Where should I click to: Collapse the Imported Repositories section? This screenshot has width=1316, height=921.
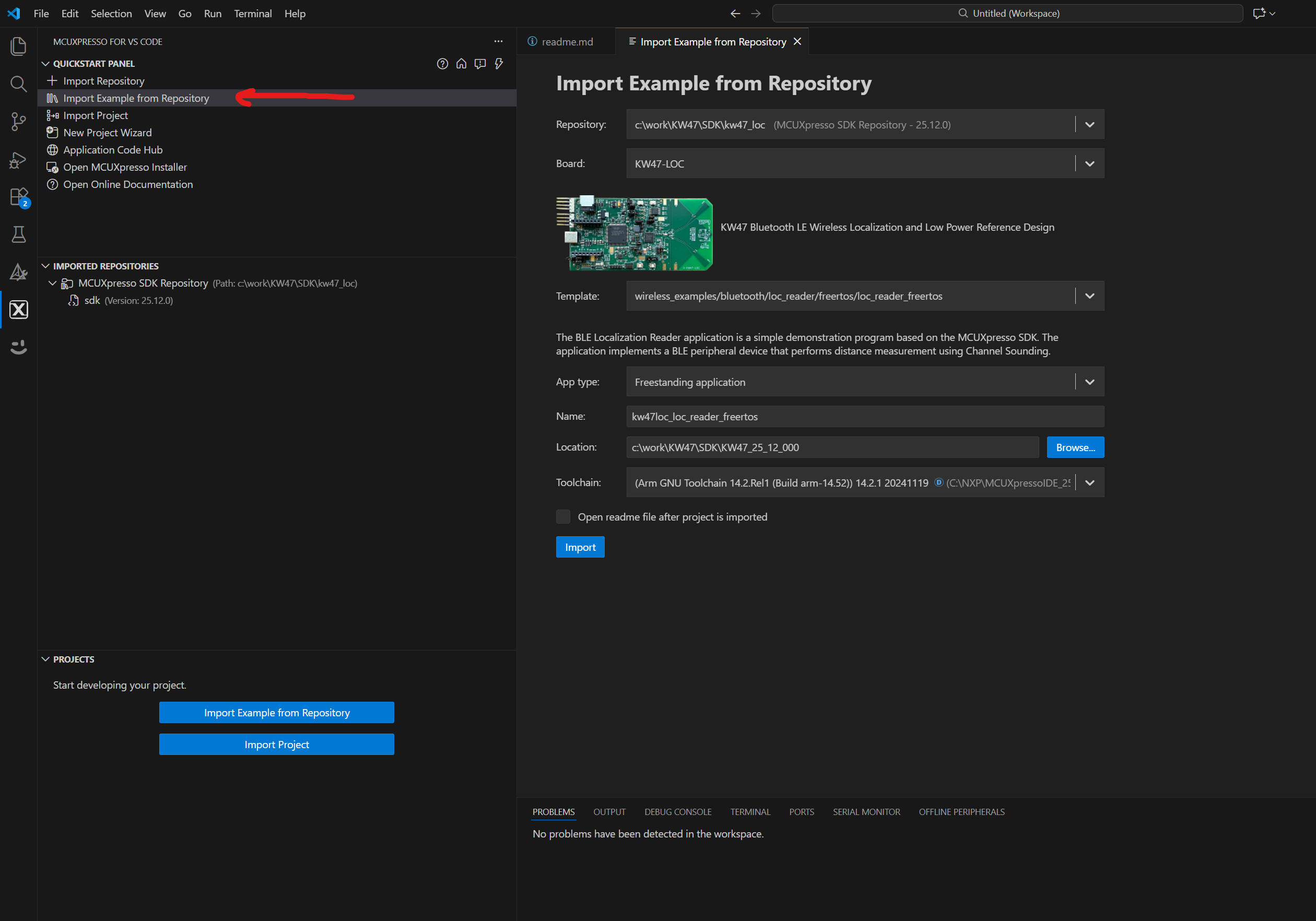(x=45, y=266)
